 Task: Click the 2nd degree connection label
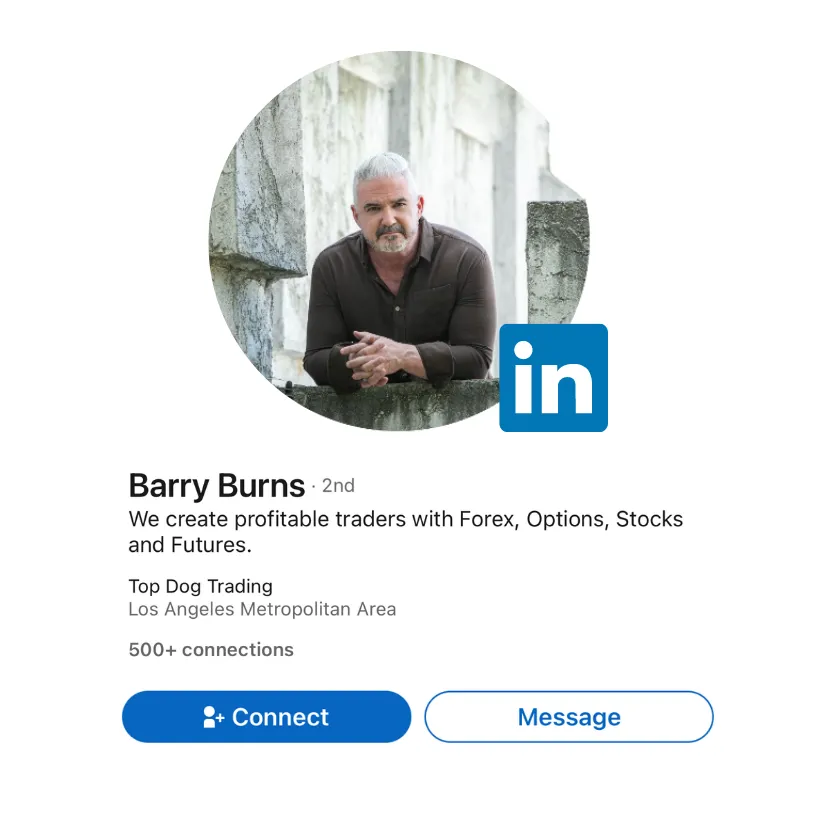tap(338, 486)
